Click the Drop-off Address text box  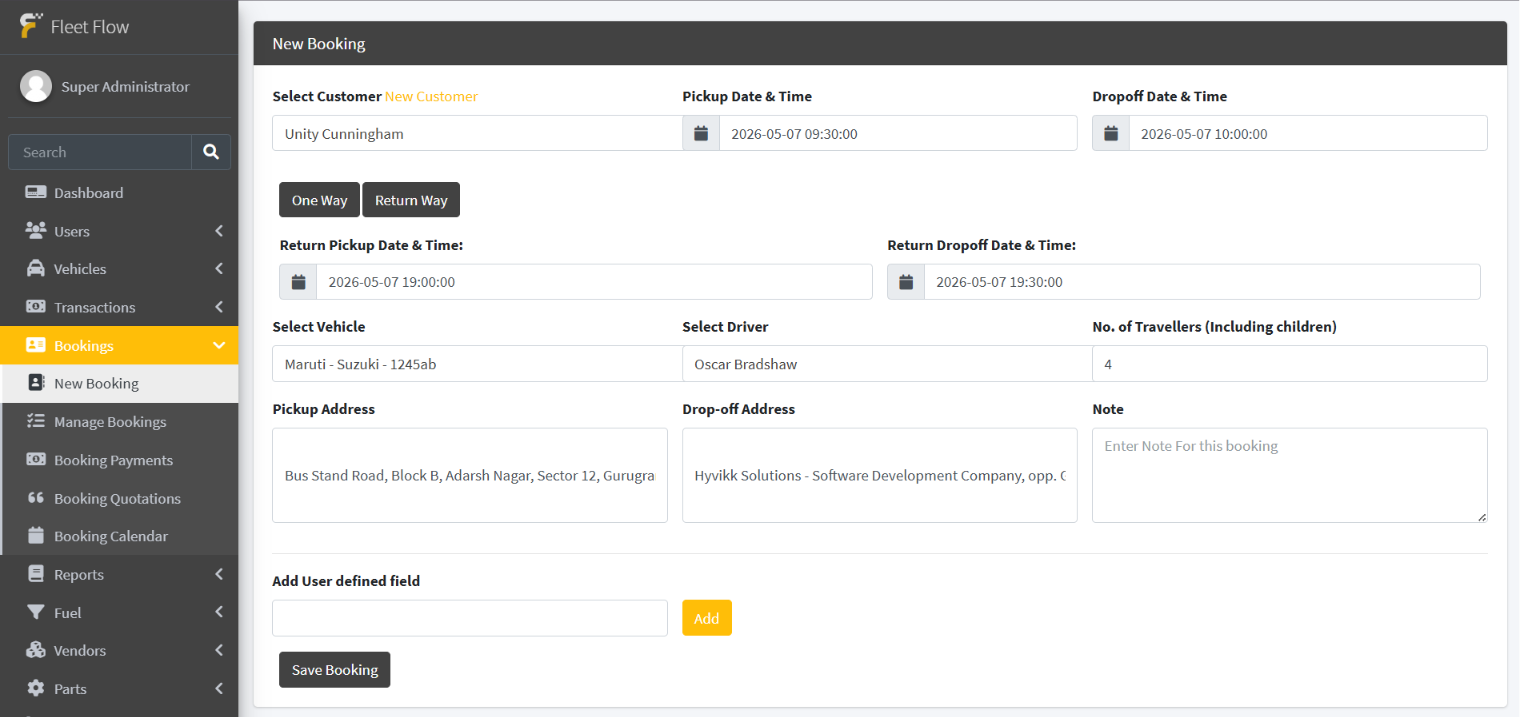pyautogui.click(x=880, y=475)
